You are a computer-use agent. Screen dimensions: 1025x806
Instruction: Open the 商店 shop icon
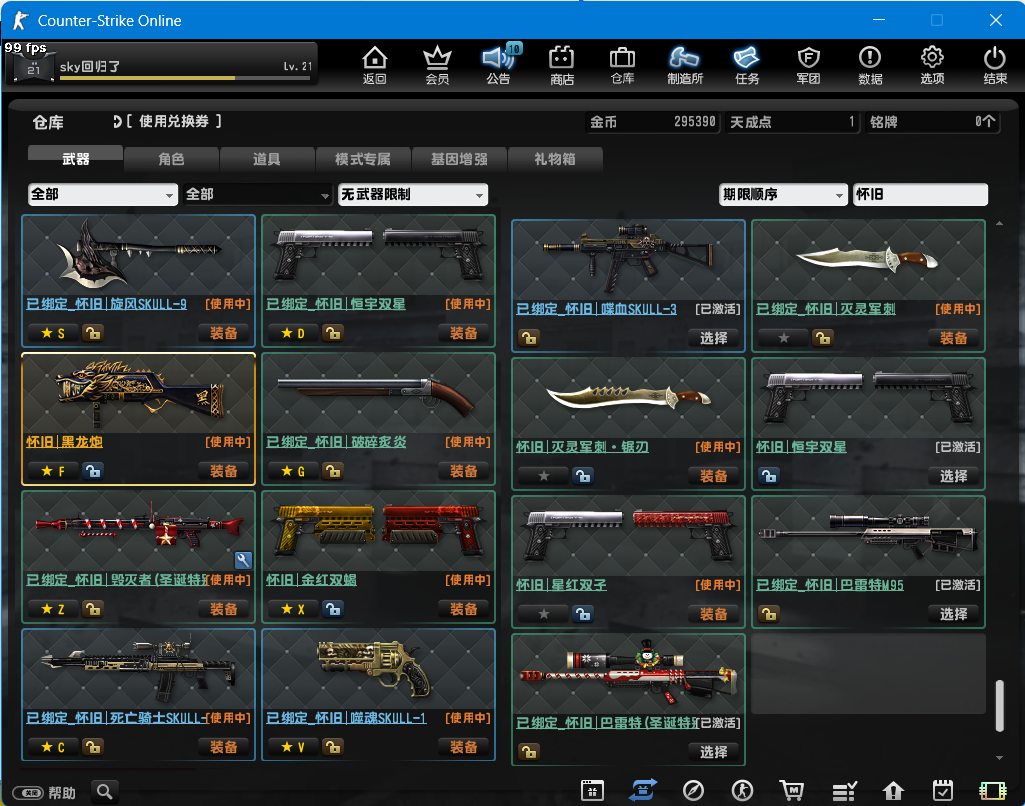point(562,65)
